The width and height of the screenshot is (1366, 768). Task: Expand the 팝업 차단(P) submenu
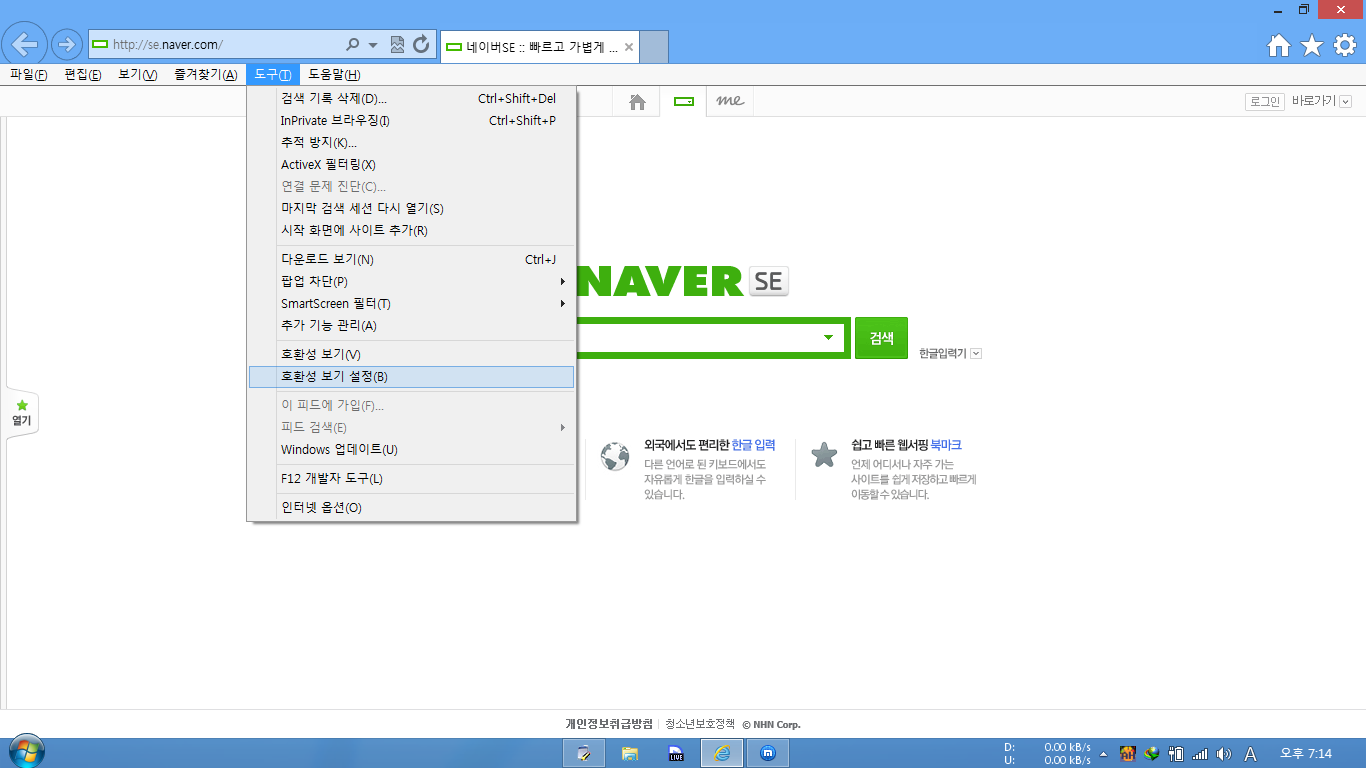tap(412, 281)
